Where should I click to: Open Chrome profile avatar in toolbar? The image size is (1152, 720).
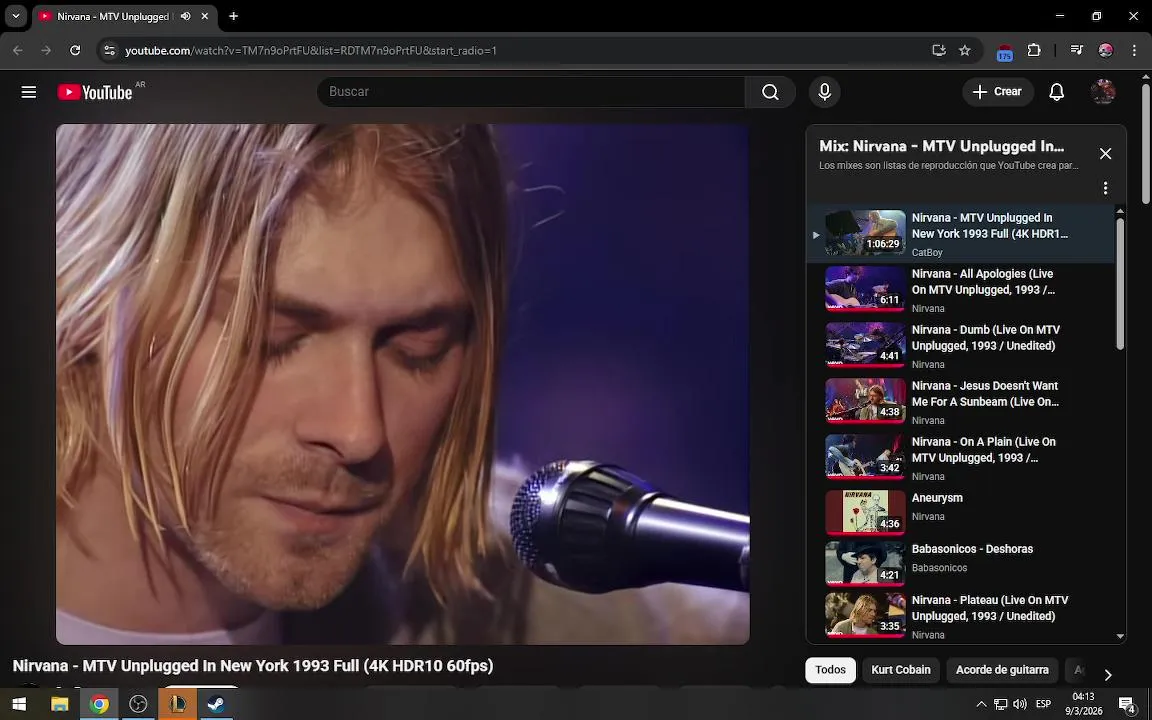click(1106, 50)
